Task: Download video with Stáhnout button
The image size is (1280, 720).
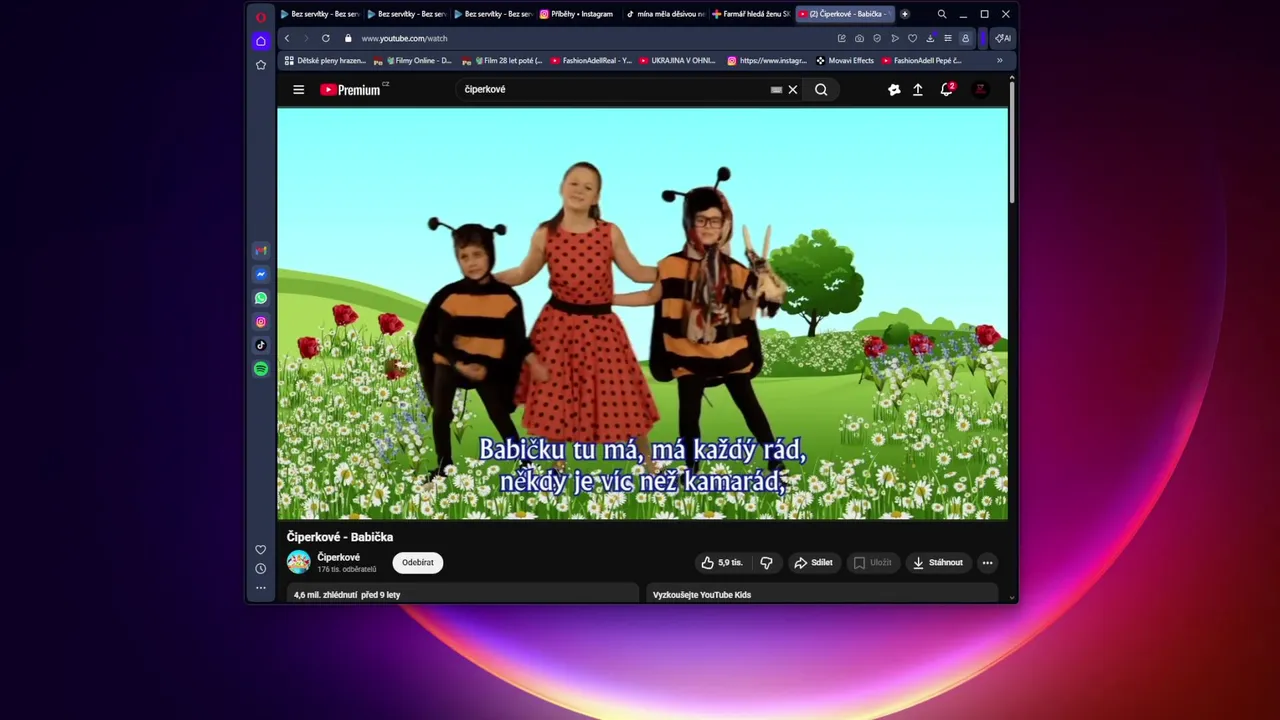Action: pos(938,563)
